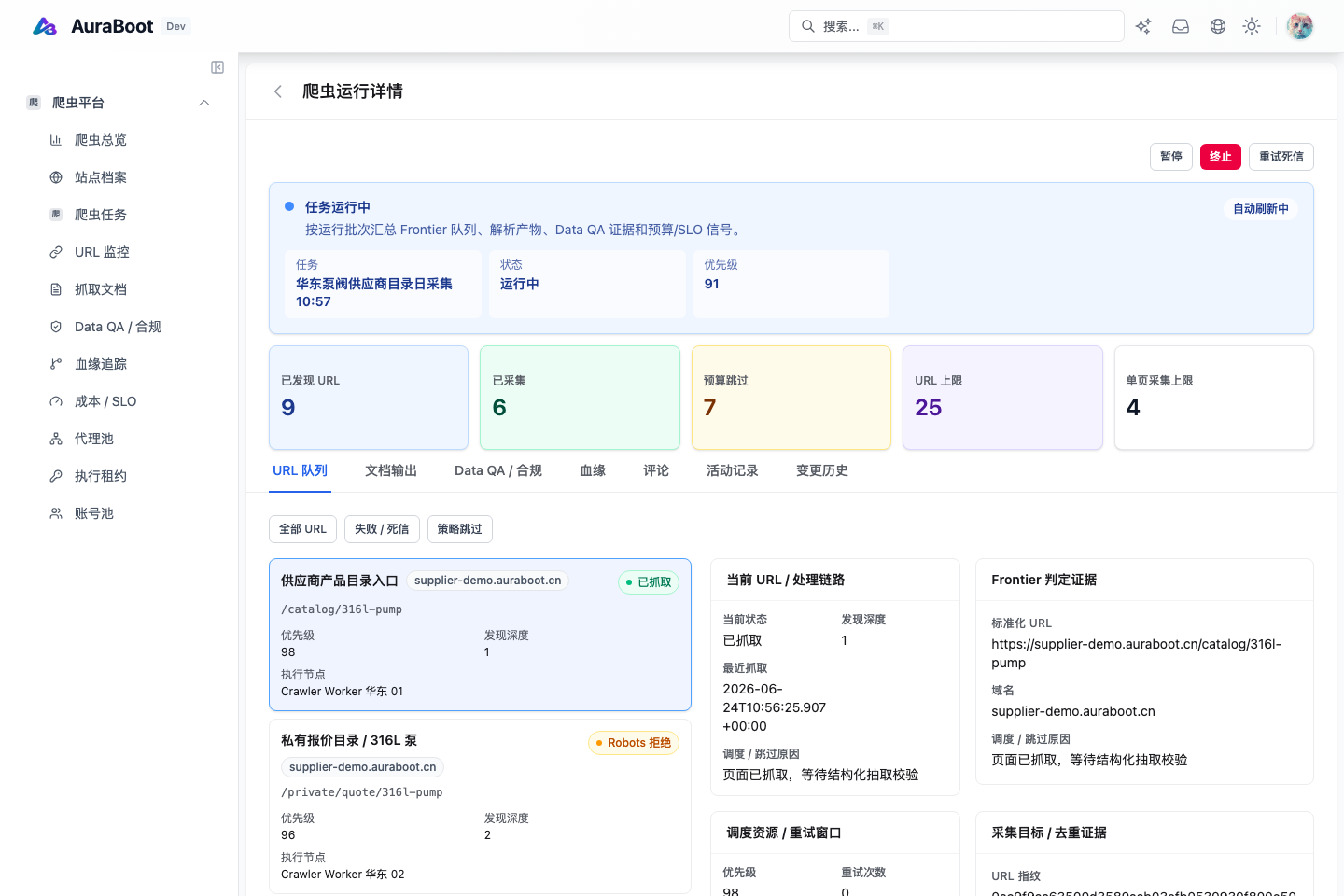The height and width of the screenshot is (896, 1344).
Task: Open 代理池 in sidebar
Action: tap(94, 439)
